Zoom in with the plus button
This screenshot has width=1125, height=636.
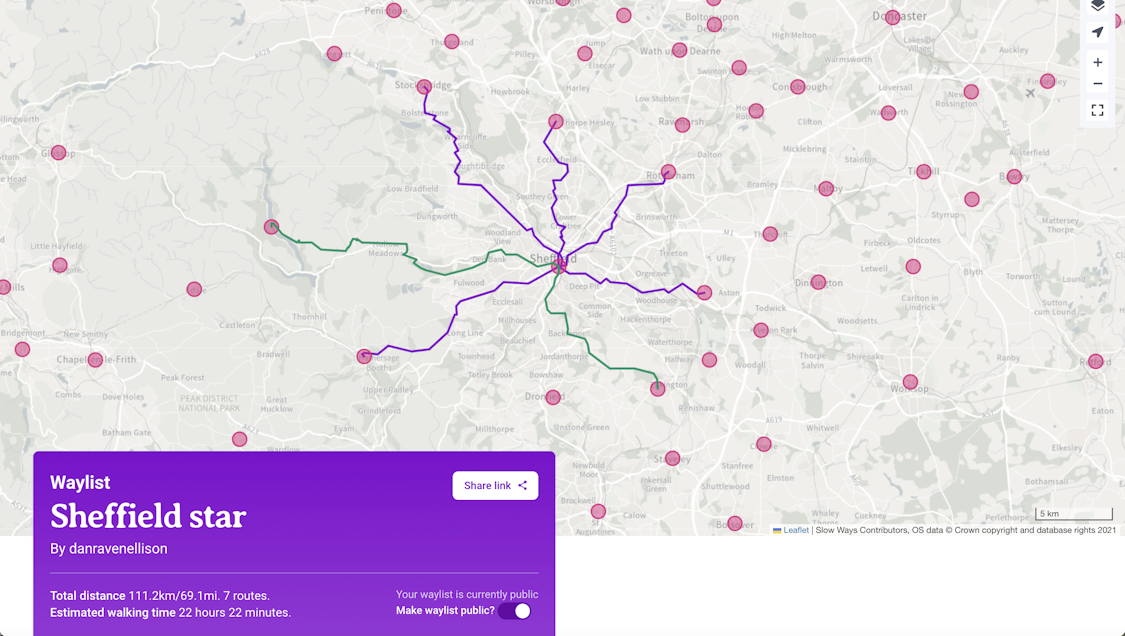1097,62
